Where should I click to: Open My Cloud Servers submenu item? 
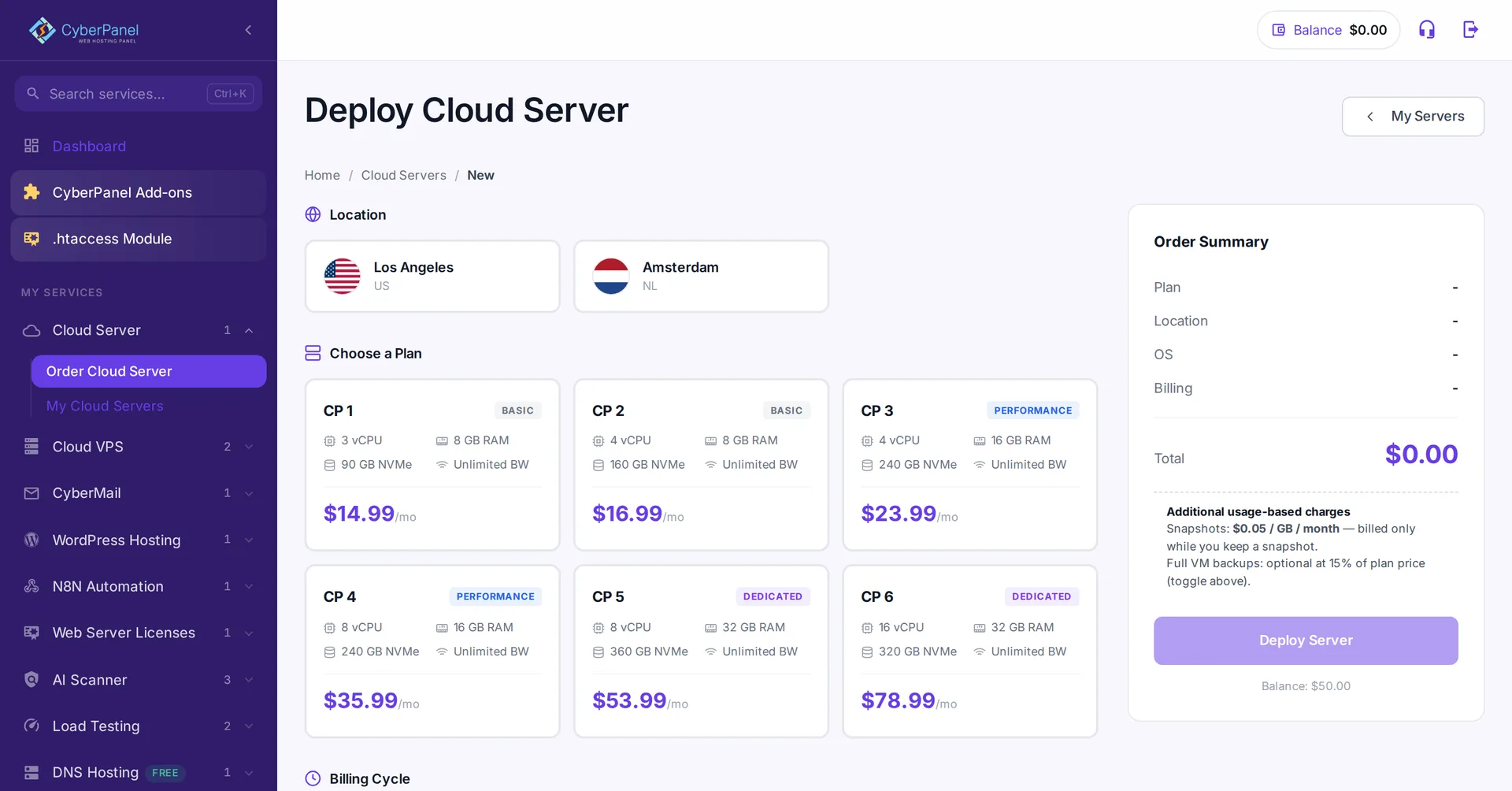(x=105, y=406)
